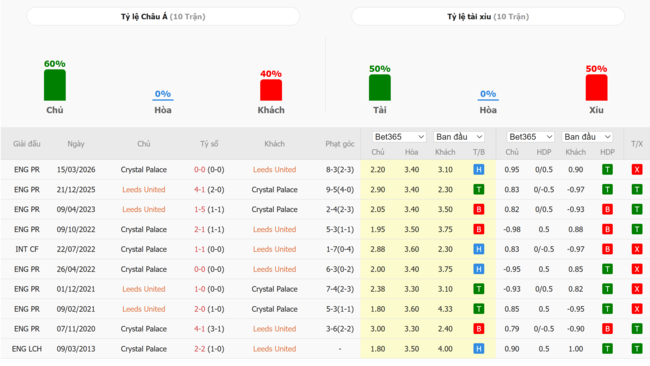Click the score 4-1 (2-0)
Image resolution: width=650 pixels, height=366 pixels.
tap(209, 189)
